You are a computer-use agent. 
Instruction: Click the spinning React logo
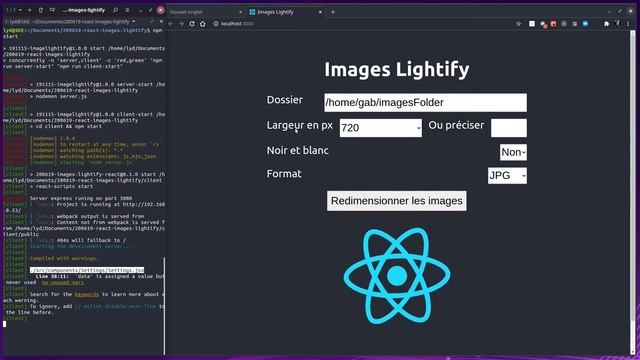(x=397, y=276)
